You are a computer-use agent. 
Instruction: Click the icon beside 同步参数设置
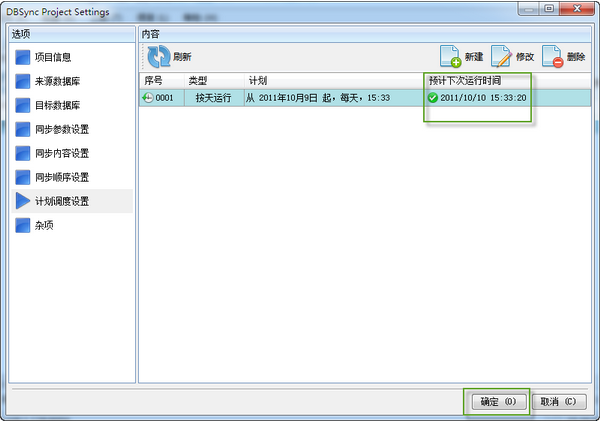click(x=23, y=130)
